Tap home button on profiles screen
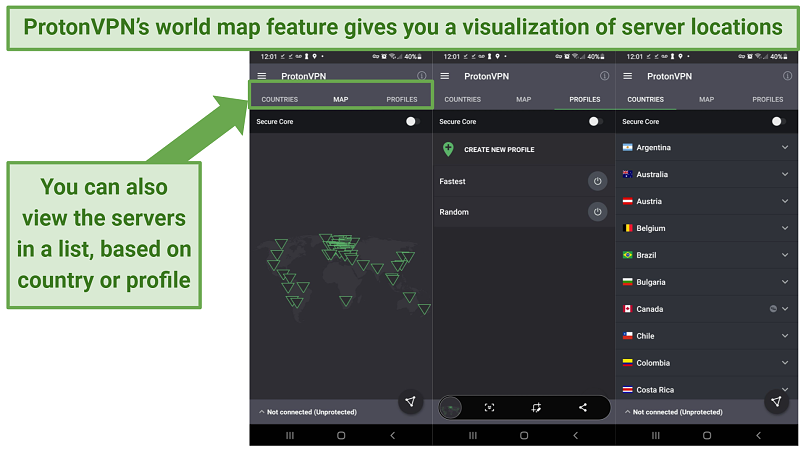Screen dimensions: 806x453 [524, 436]
